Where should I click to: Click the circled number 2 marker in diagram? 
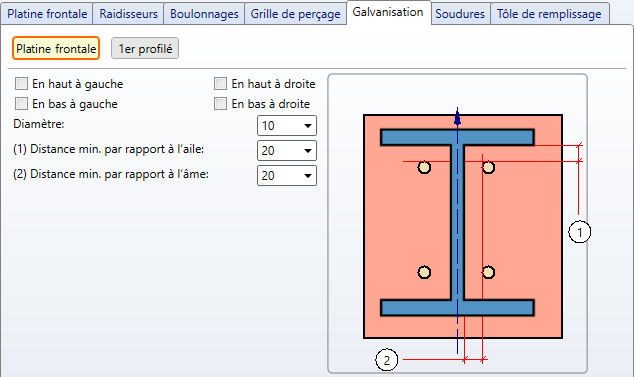pyautogui.click(x=387, y=360)
